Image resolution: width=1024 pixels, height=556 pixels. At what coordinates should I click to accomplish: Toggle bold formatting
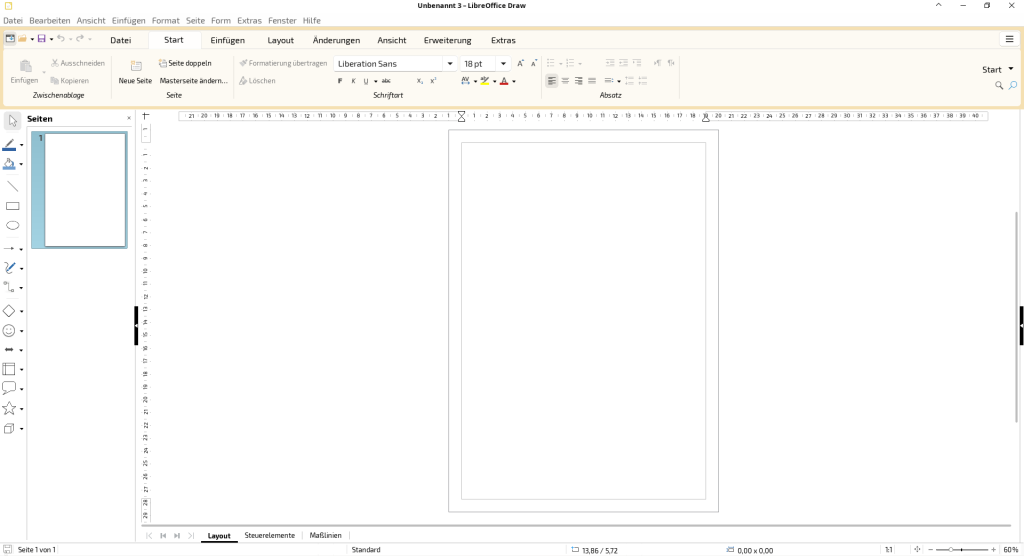340,81
